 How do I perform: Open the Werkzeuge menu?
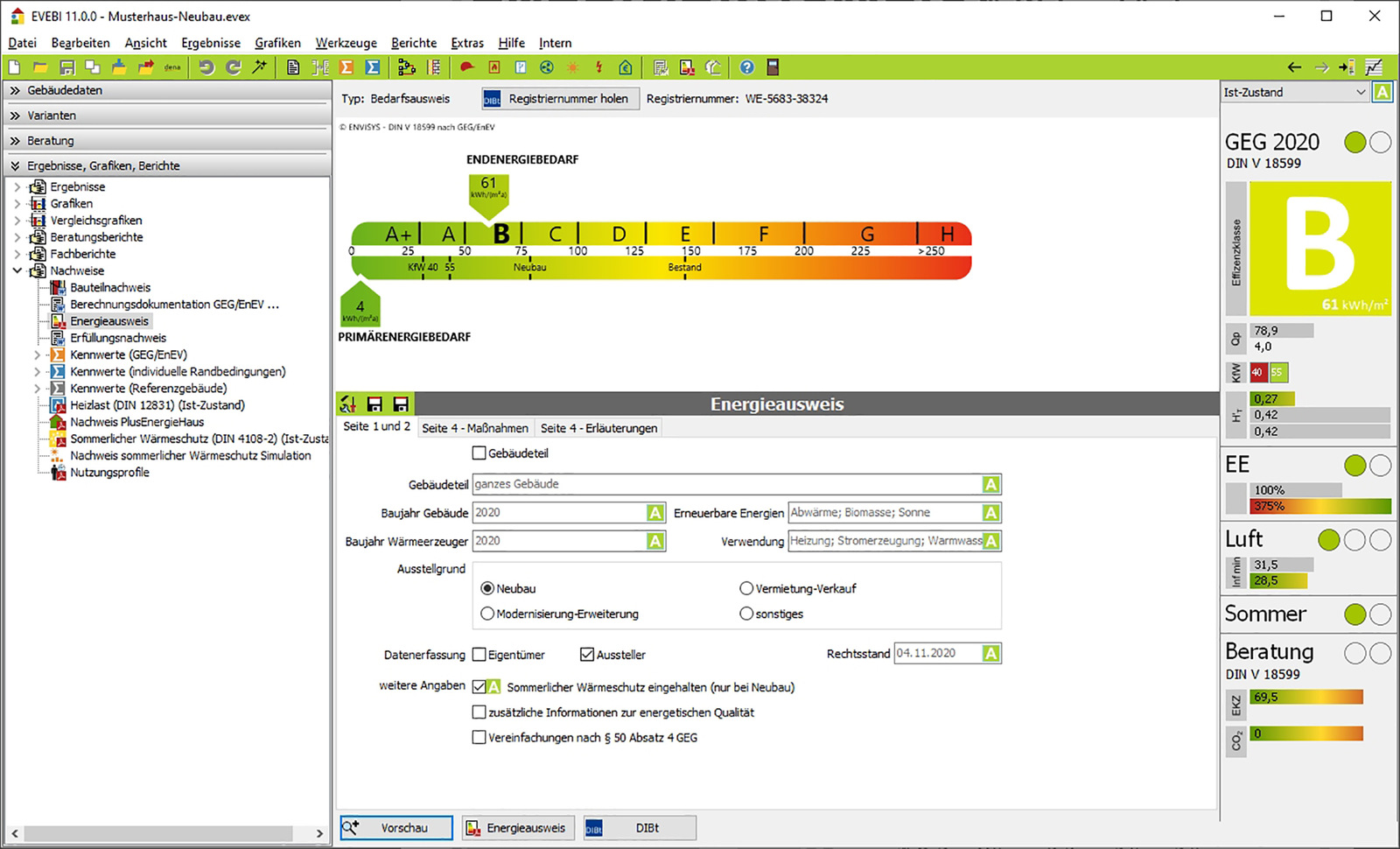346,43
